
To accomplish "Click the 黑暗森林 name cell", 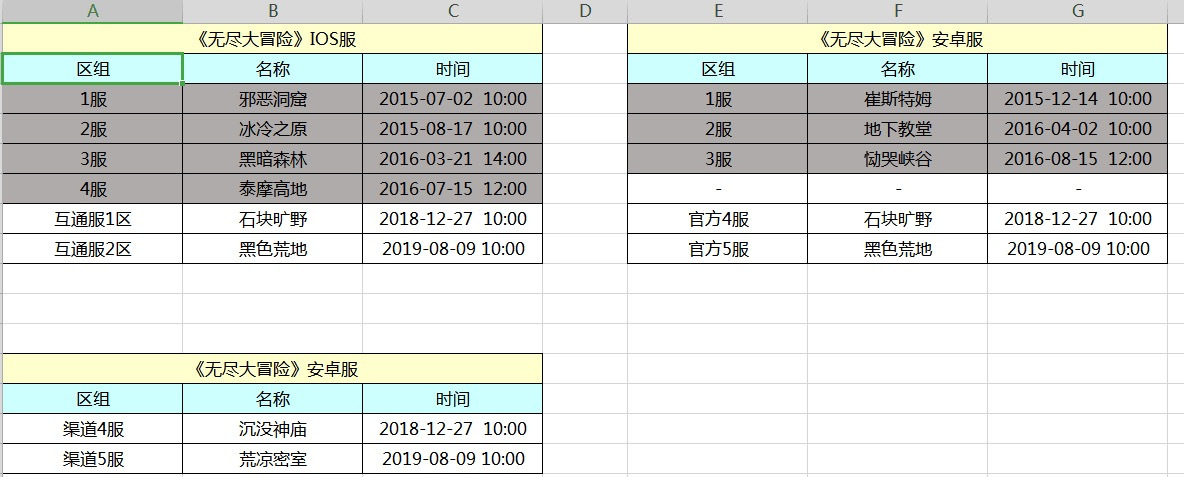I will coord(273,159).
